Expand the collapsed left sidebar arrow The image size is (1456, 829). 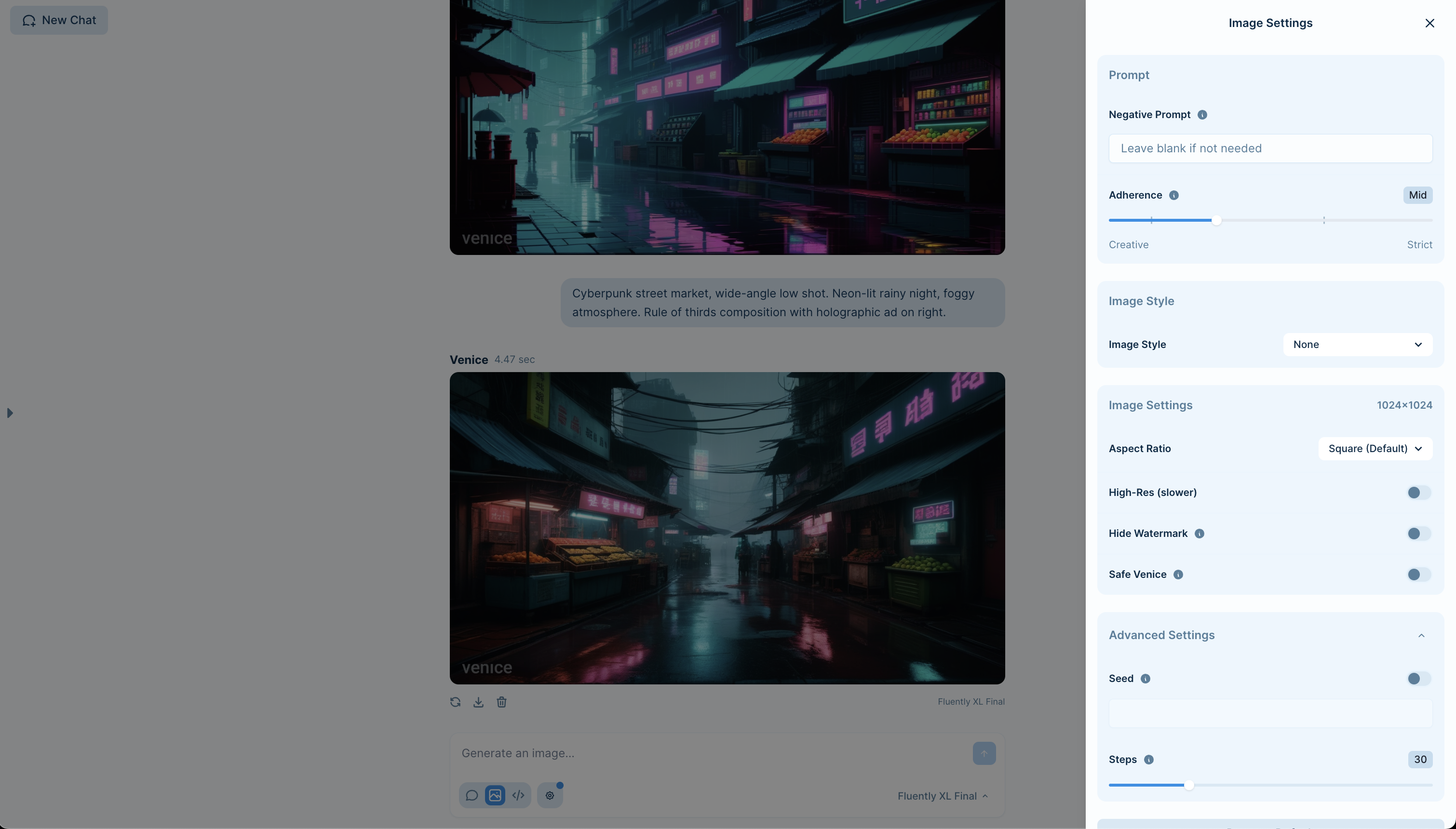click(x=10, y=413)
